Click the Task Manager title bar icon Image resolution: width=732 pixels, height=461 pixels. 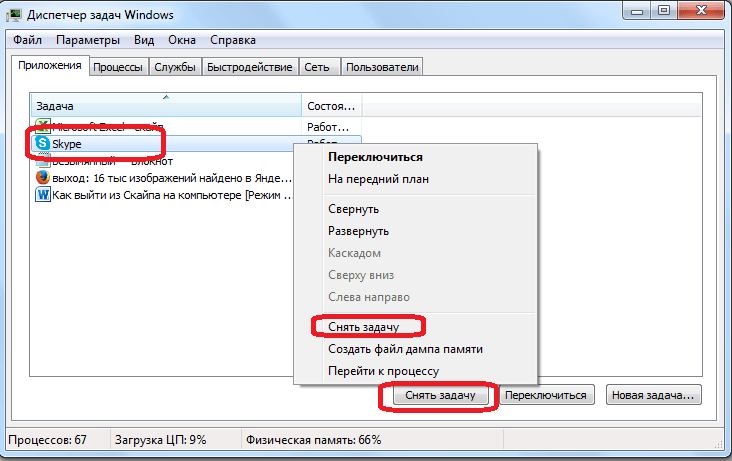point(14,15)
